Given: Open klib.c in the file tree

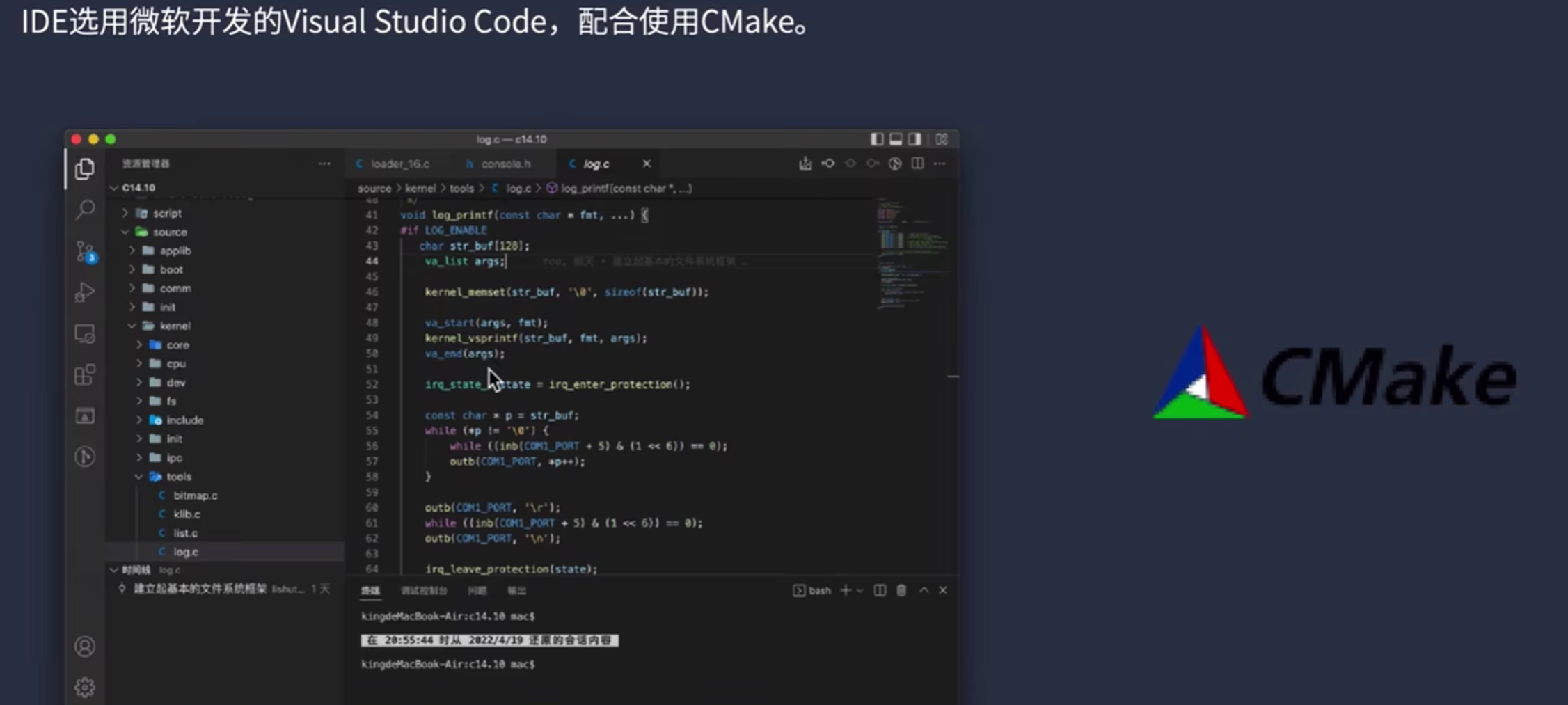Looking at the screenshot, I should 187,514.
